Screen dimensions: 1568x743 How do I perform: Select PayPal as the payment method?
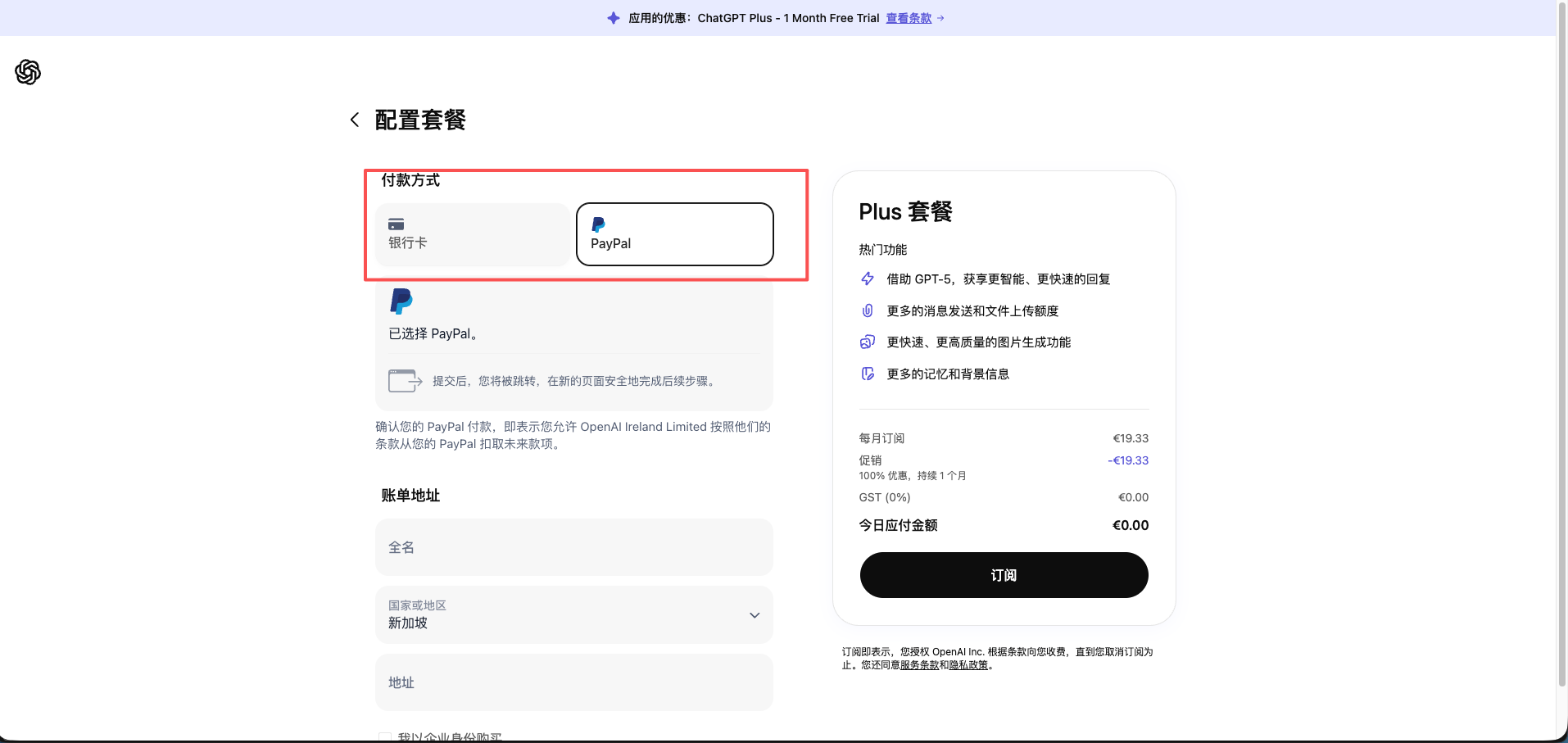(674, 234)
